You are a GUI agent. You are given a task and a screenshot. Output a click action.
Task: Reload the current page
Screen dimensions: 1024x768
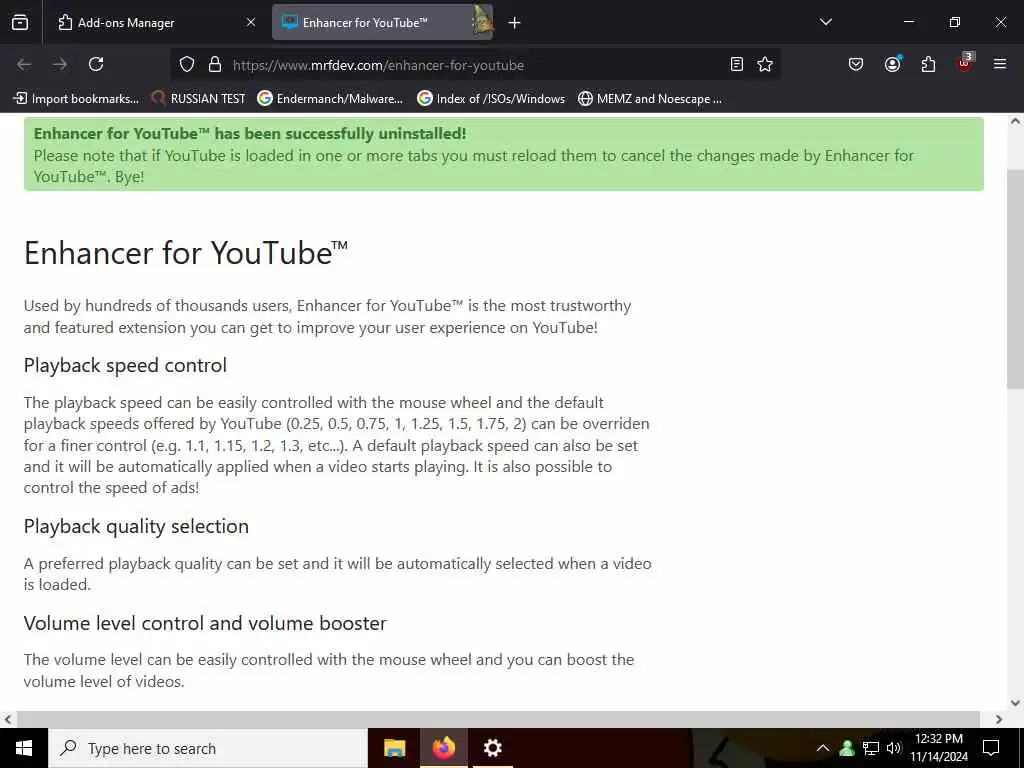tap(96, 64)
